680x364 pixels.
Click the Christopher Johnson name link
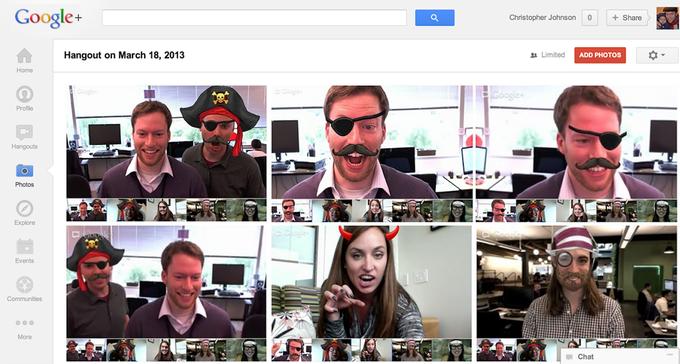tap(542, 18)
